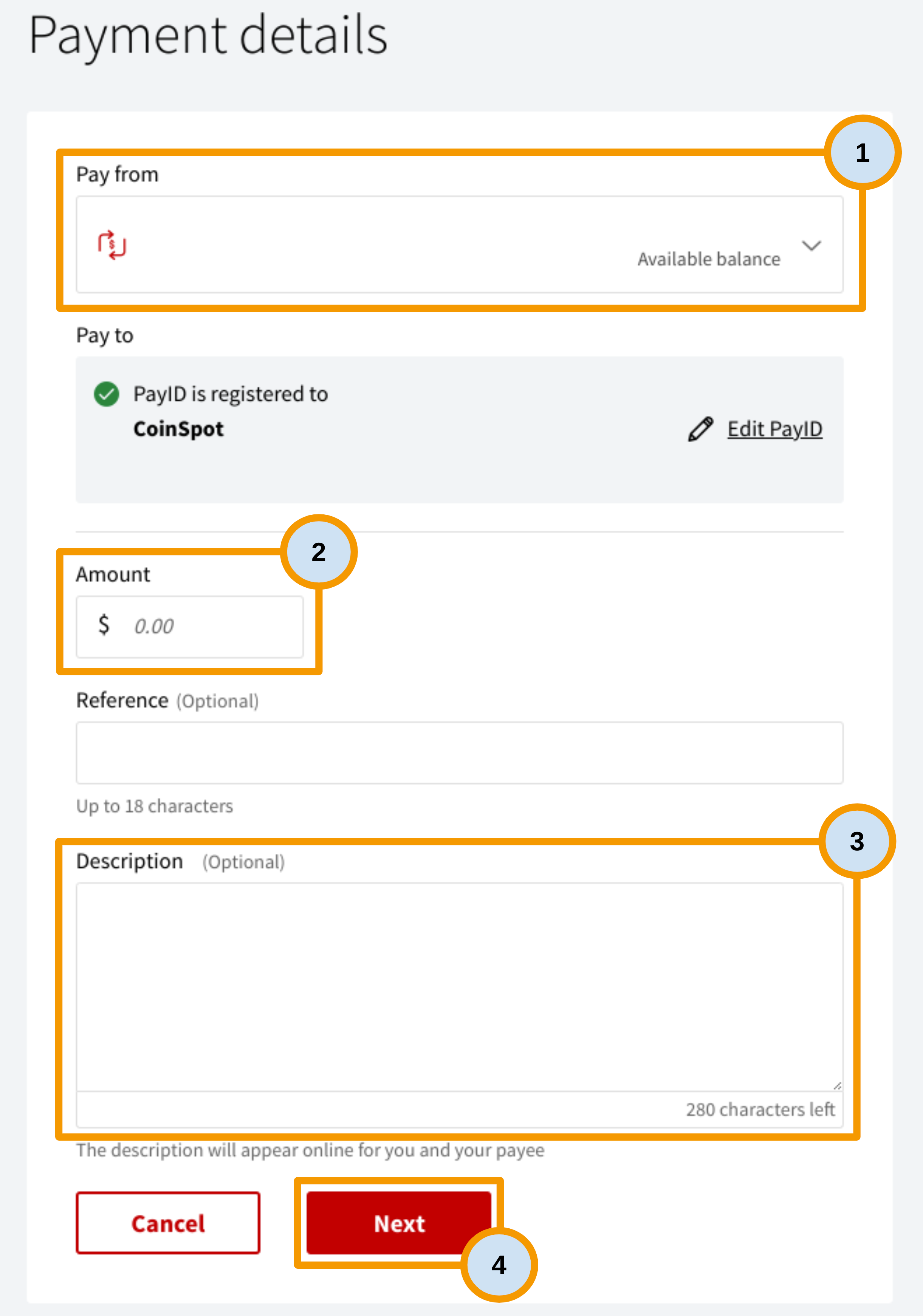The height and width of the screenshot is (1316, 923).
Task: Click the Cancel button
Action: click(168, 1223)
